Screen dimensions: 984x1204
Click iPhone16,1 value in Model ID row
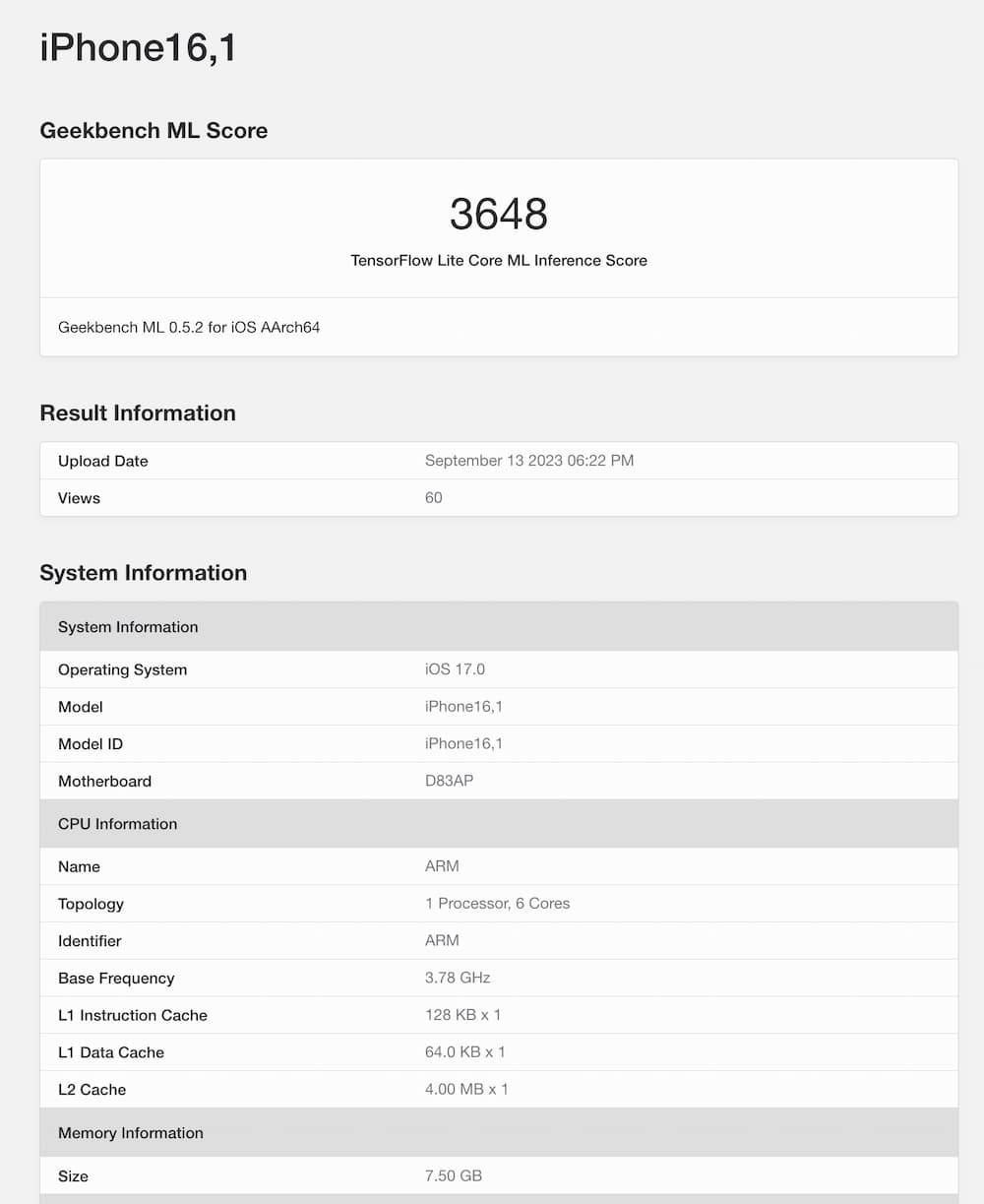(463, 744)
